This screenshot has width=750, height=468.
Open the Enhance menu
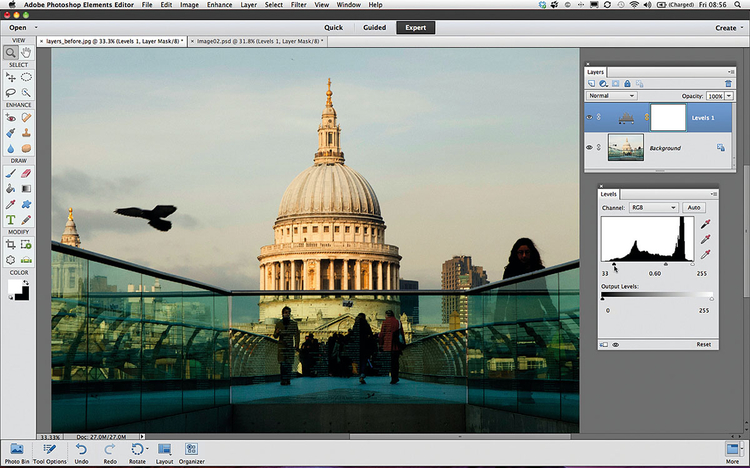click(x=220, y=5)
